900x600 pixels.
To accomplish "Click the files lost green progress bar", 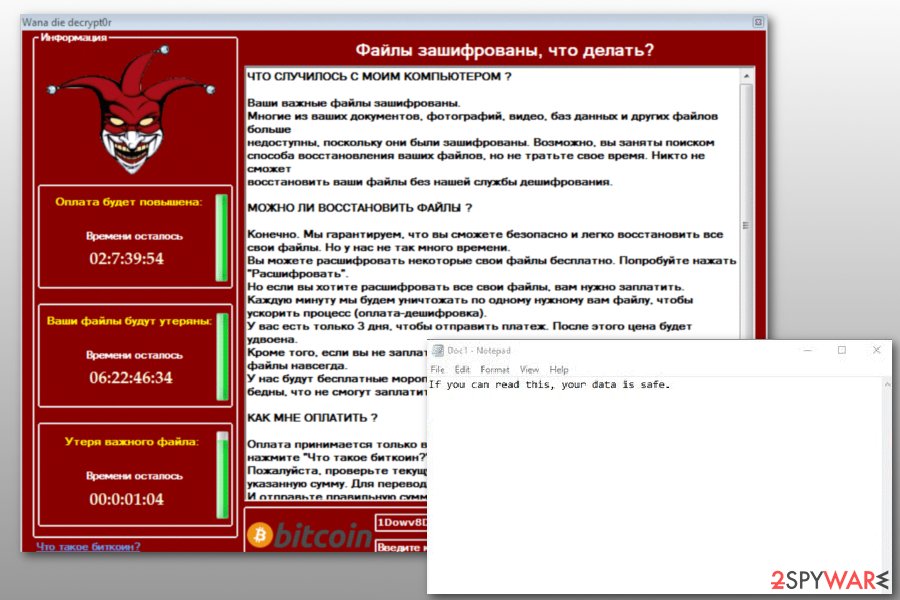I will tap(223, 357).
